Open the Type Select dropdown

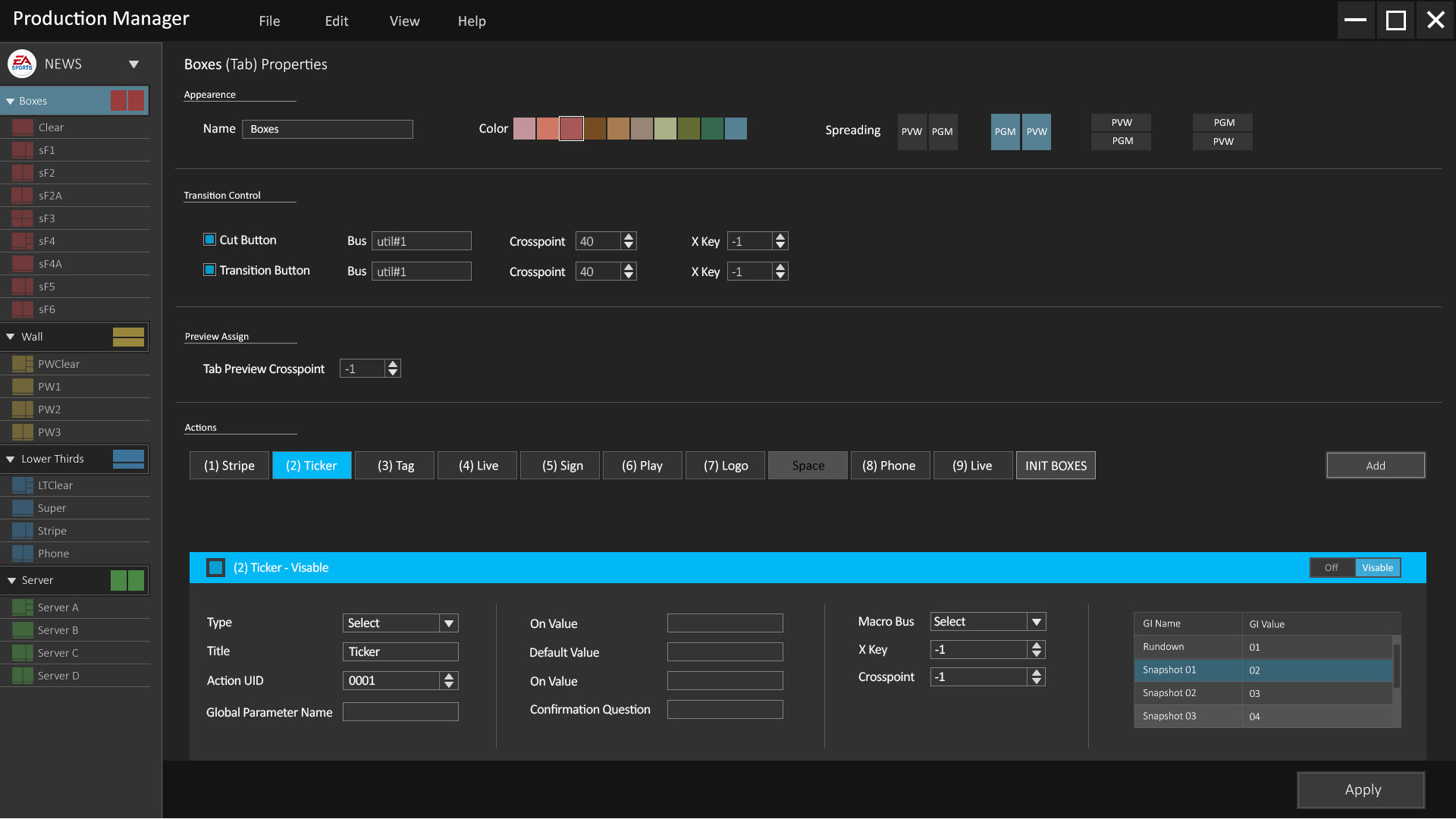coord(449,623)
